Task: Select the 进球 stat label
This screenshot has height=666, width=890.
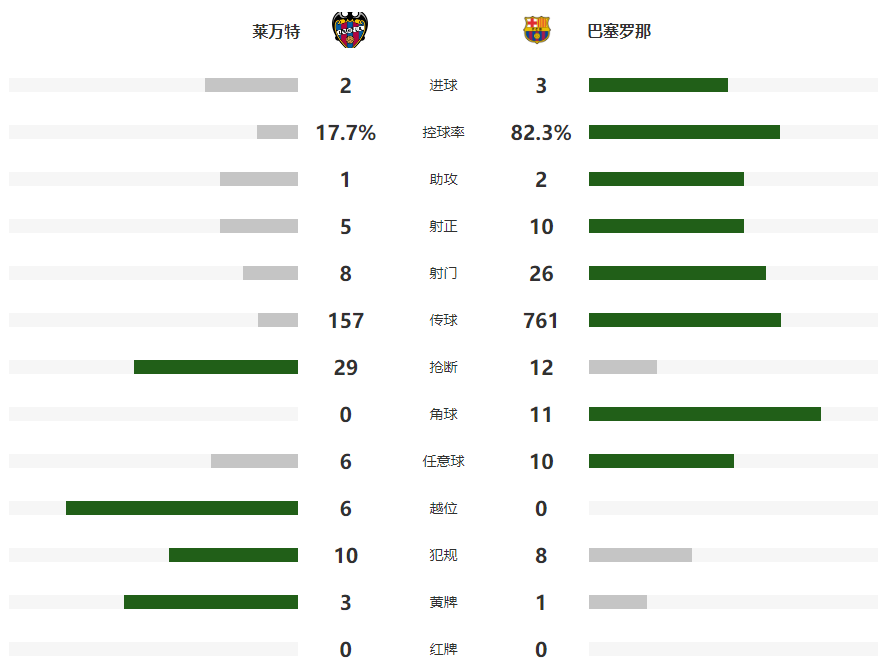Action: (443, 86)
